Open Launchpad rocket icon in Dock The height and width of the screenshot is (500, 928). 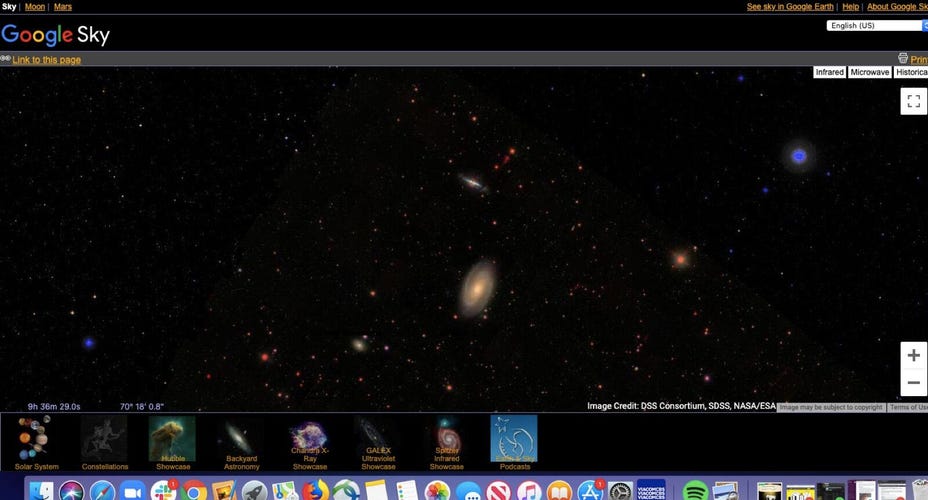(x=254, y=491)
